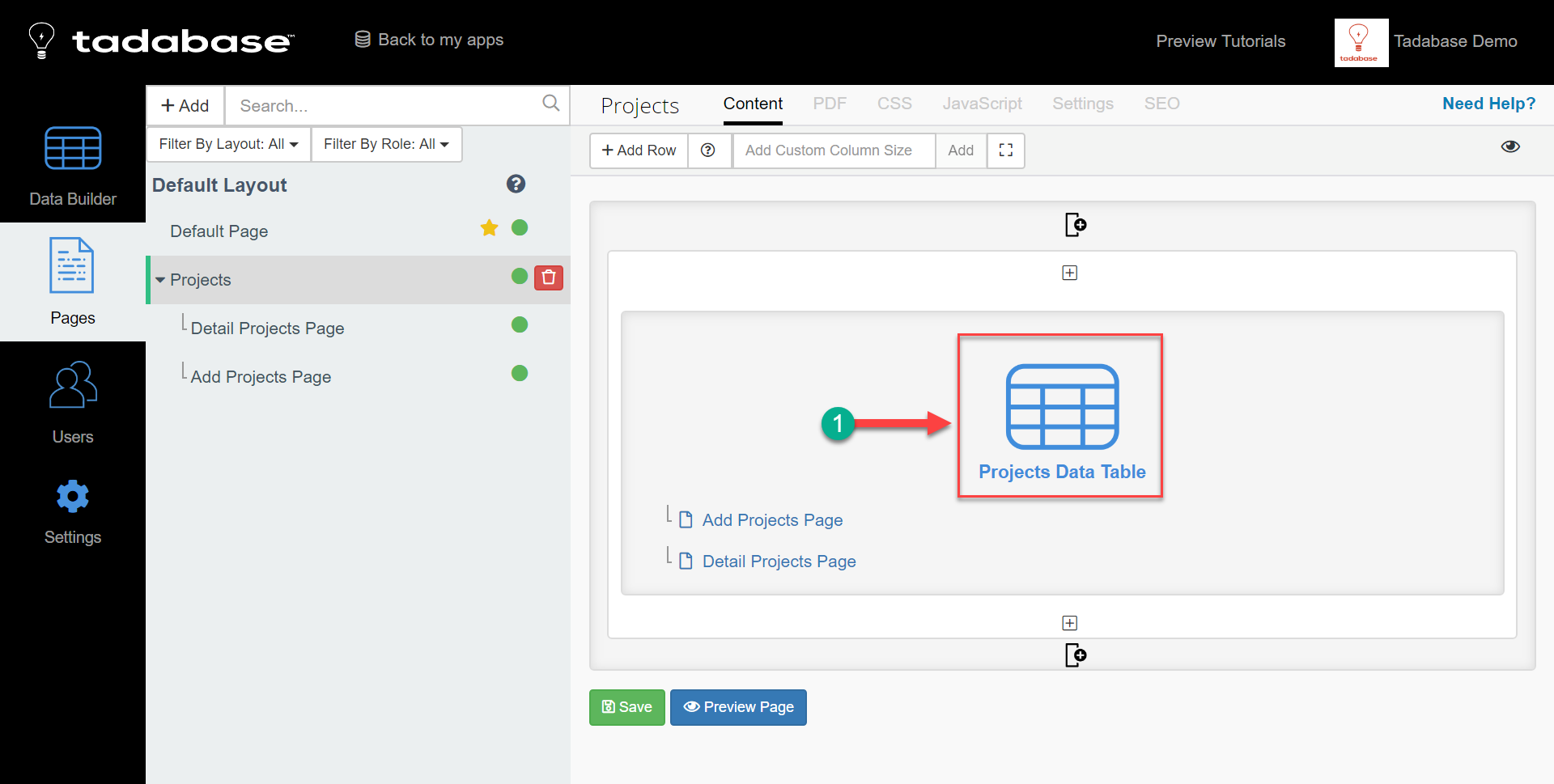Click the bottom add-section page-plus icon

point(1076,655)
